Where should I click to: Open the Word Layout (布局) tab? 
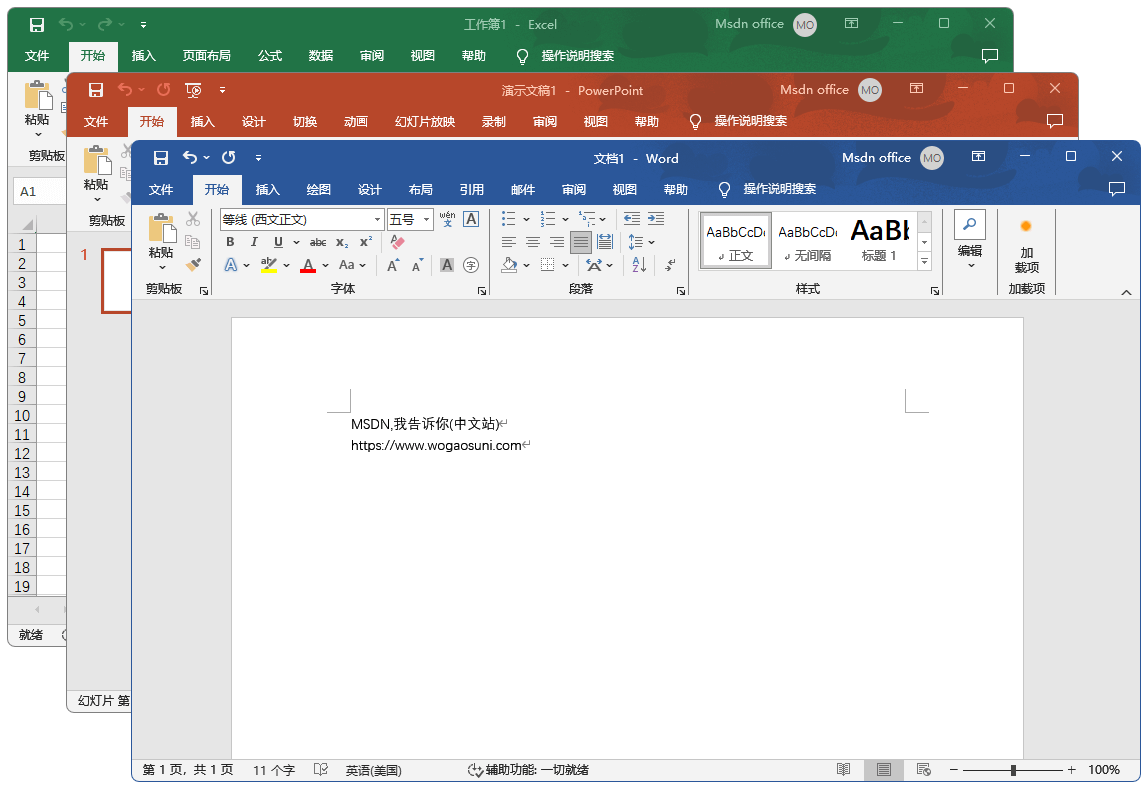tap(421, 189)
